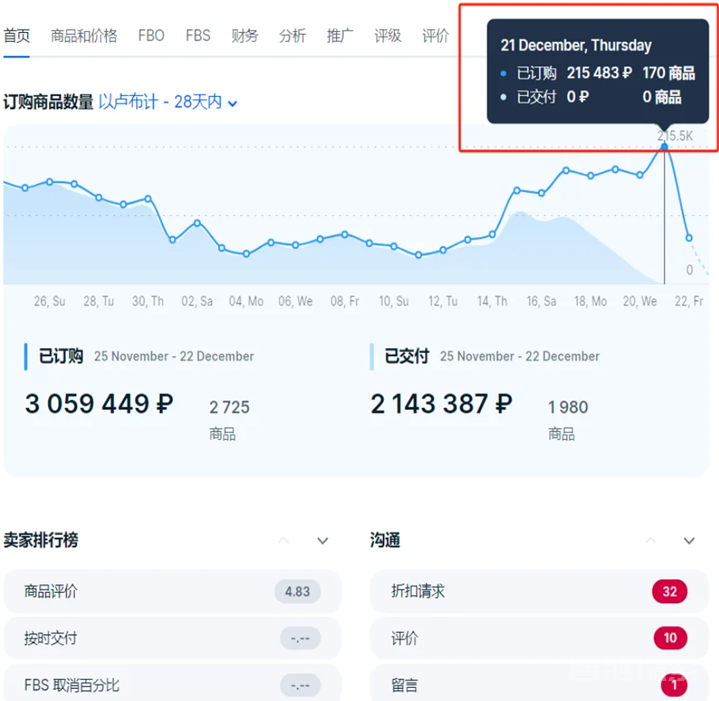Select the 分析 tab
The height and width of the screenshot is (701, 719).
(293, 36)
